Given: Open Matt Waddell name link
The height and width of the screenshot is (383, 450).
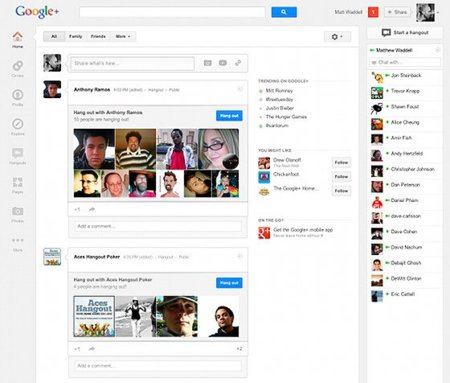Looking at the screenshot, I should pos(348,12).
